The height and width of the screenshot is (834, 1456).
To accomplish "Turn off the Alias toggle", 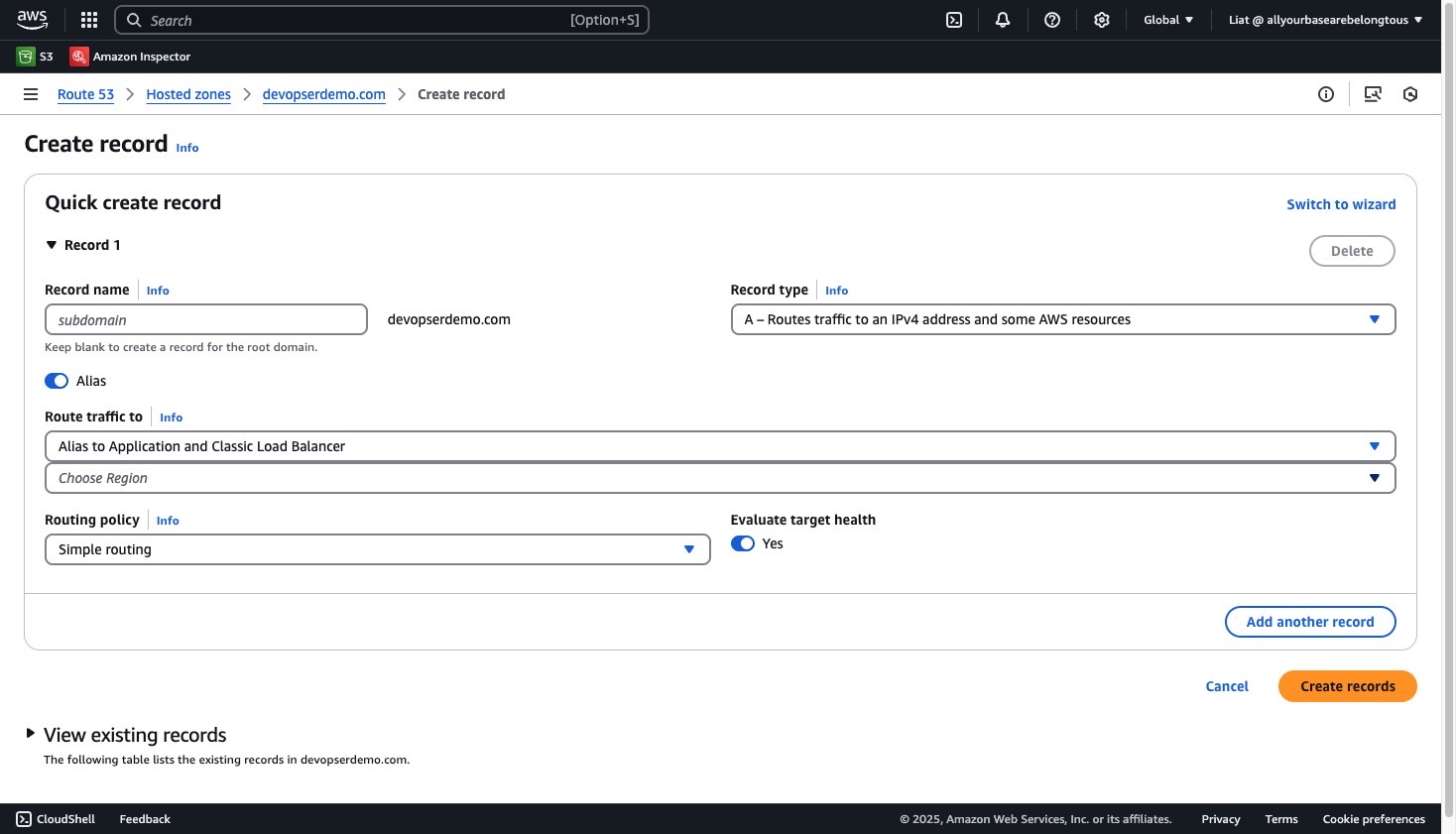I will (x=57, y=381).
